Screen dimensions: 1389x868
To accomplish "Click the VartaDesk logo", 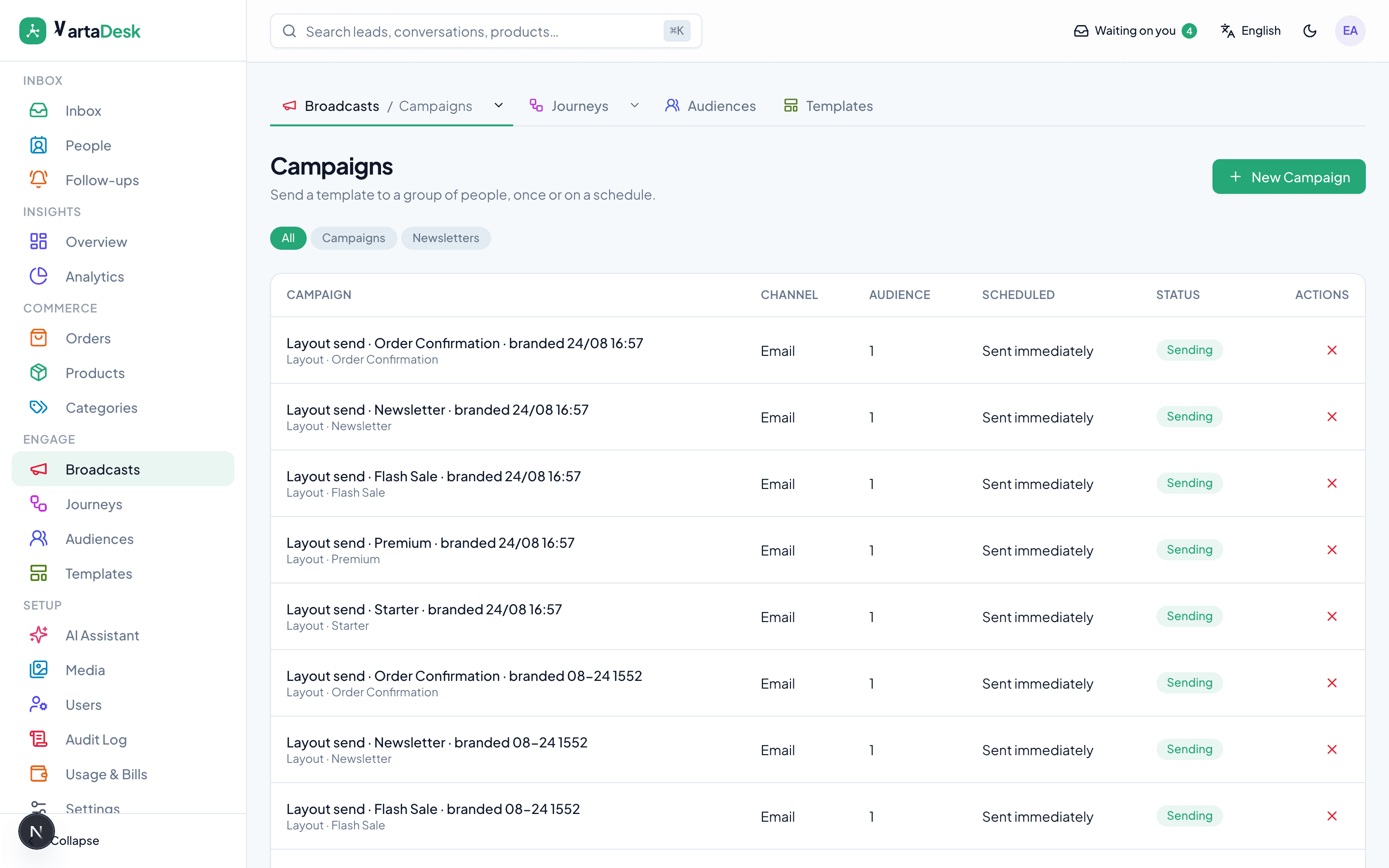I will 80,31.
